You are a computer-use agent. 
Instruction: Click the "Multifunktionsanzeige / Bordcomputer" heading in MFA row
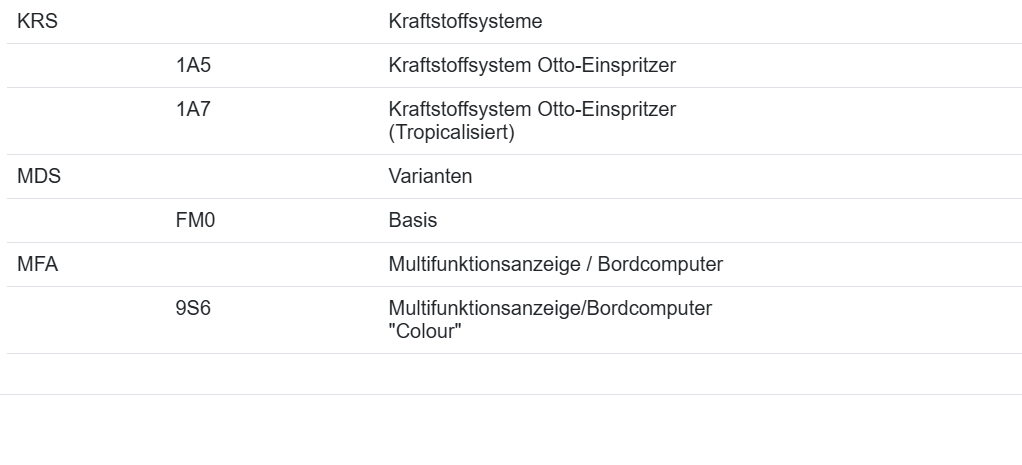click(x=555, y=265)
